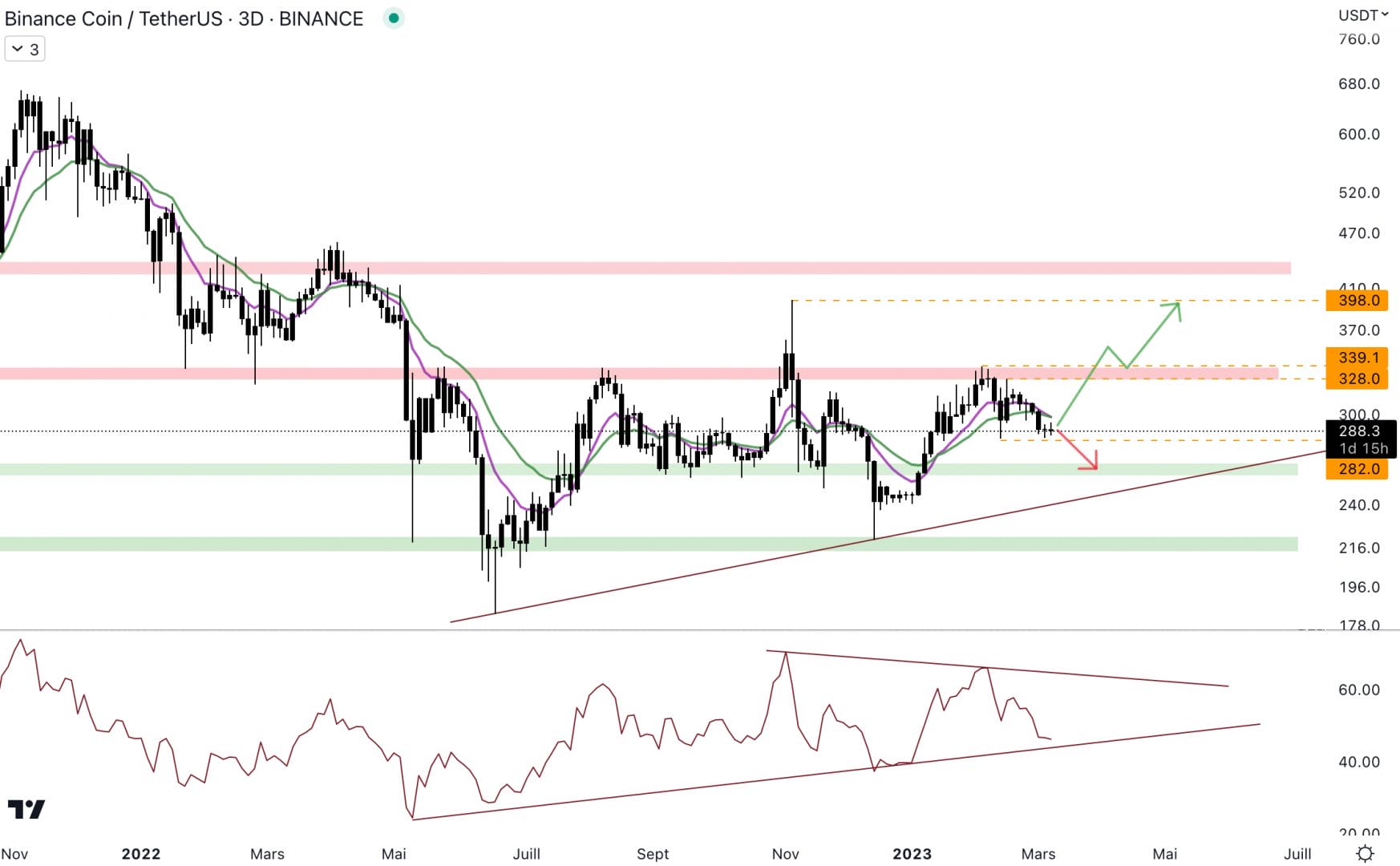Open the USDT currency dropdown
This screenshot has height=866, width=1400.
(1363, 14)
